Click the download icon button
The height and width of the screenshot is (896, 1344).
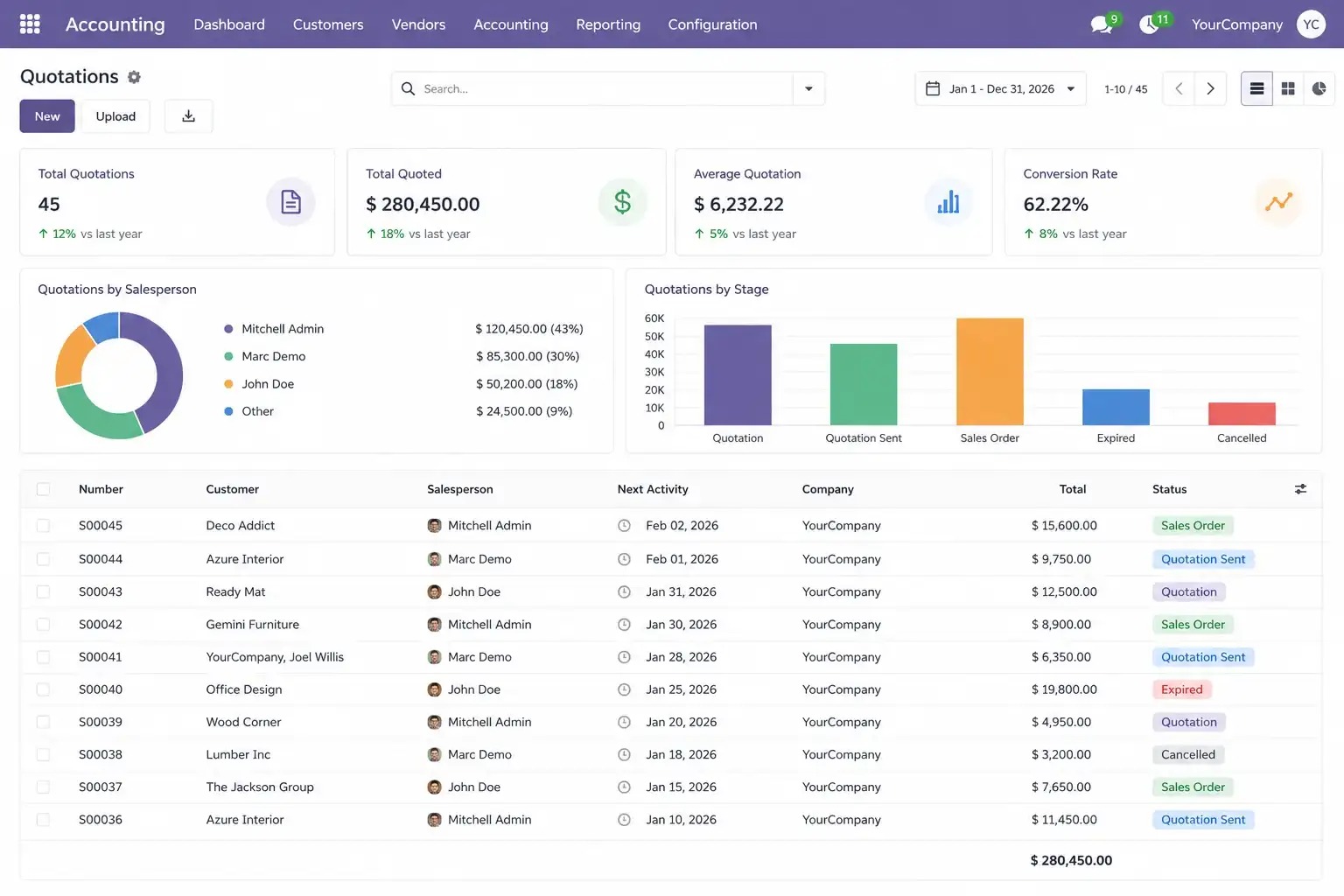(188, 116)
